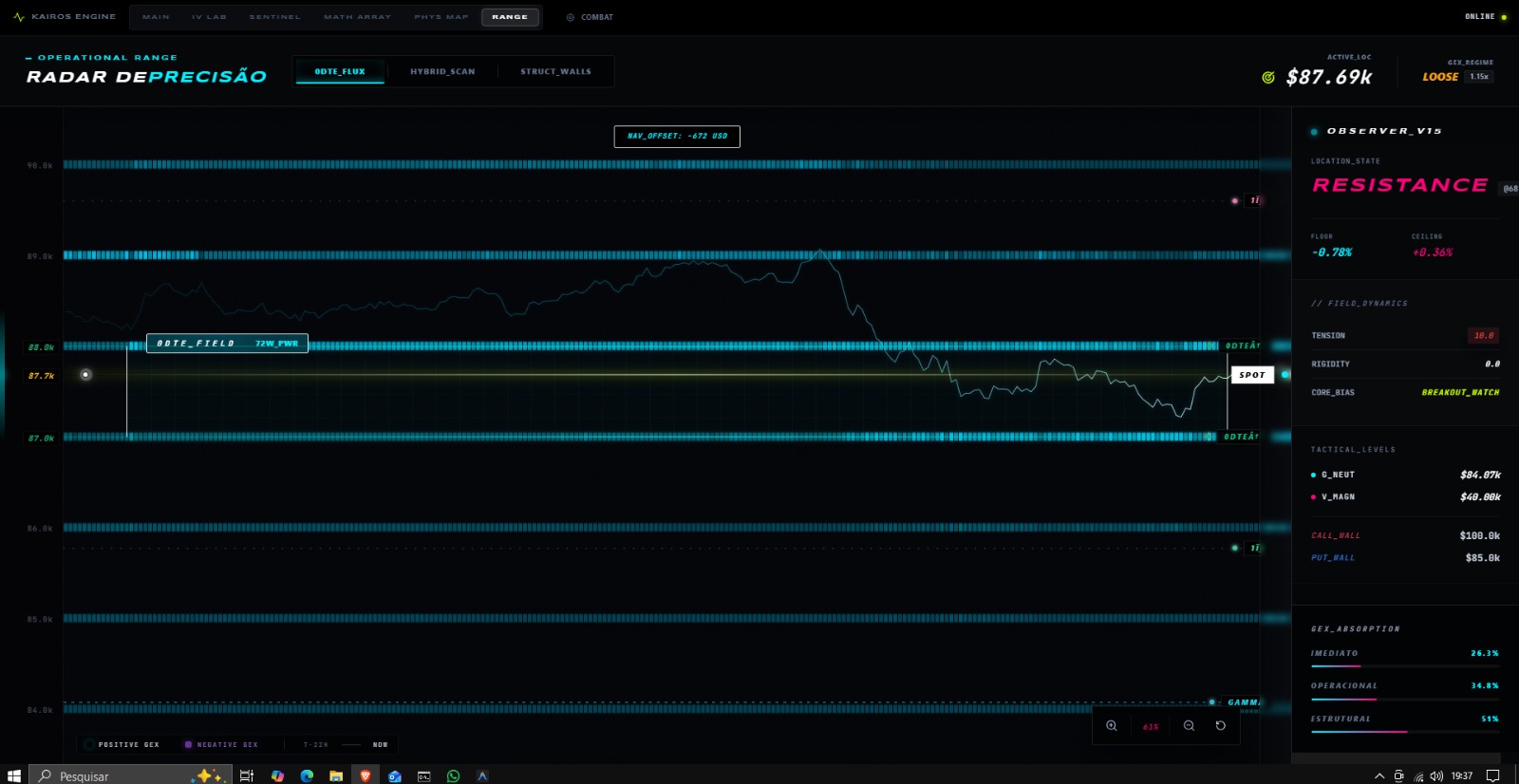Reset chart view with the rotate icon
The width and height of the screenshot is (1519, 784).
[x=1221, y=726]
